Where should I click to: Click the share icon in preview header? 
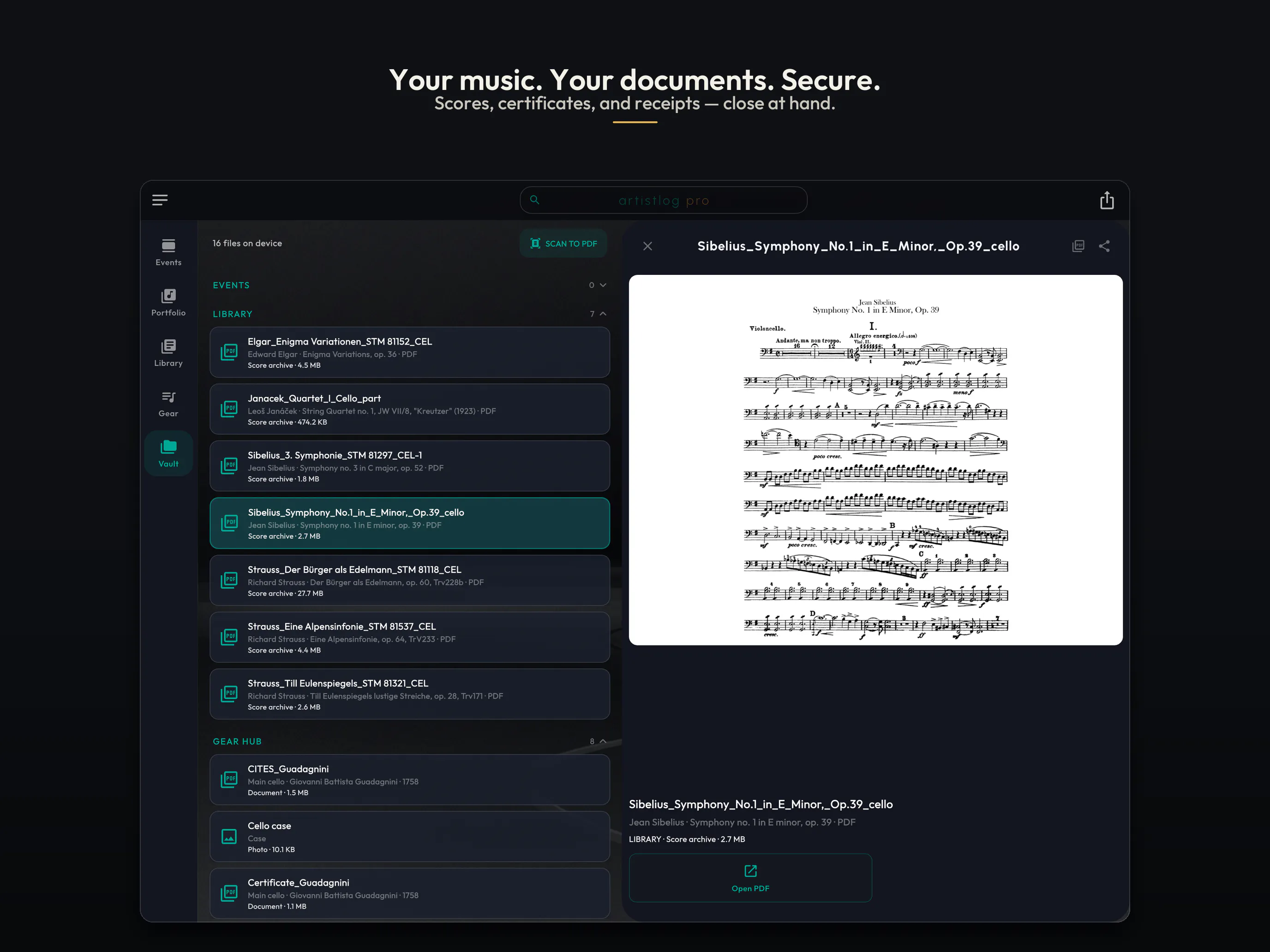click(1104, 246)
